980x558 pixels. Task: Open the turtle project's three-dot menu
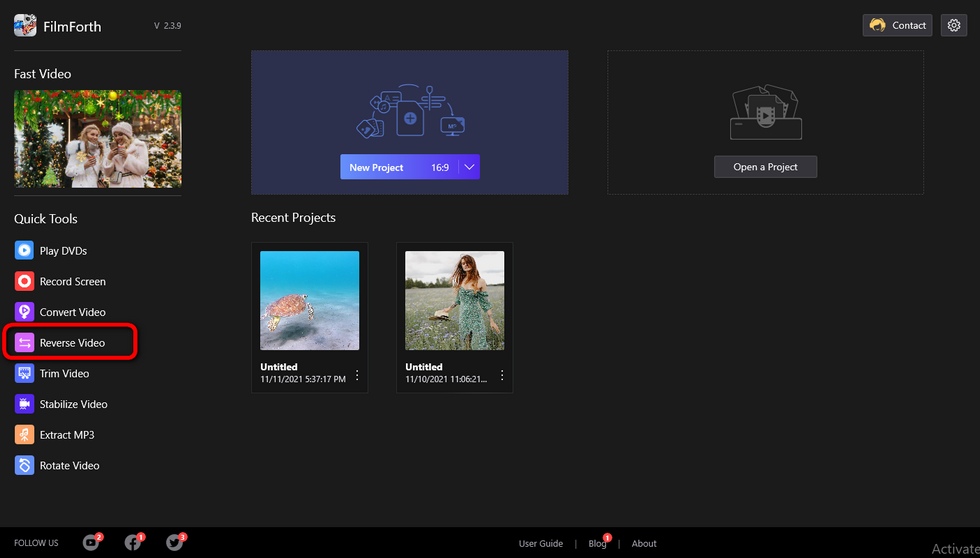click(357, 375)
